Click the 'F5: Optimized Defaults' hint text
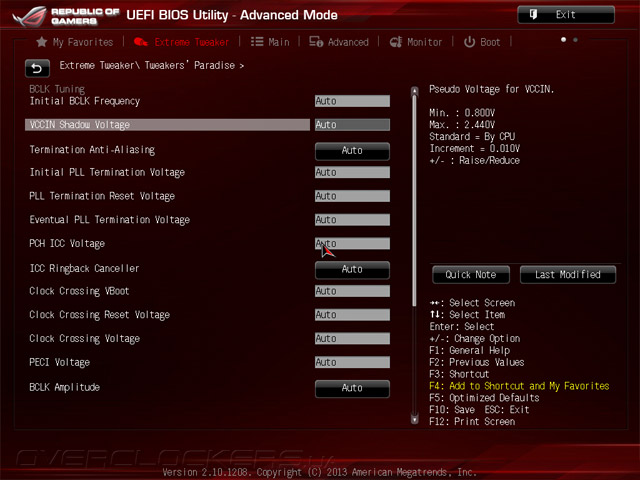 484,398
